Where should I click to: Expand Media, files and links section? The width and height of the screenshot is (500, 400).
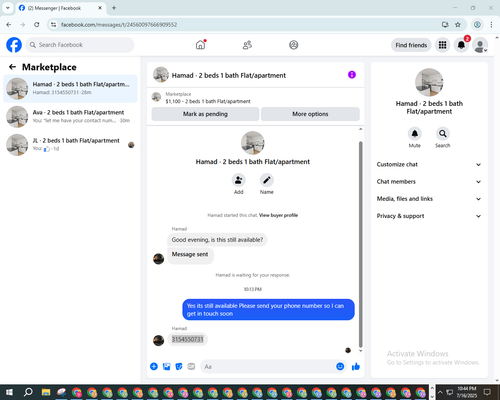pyautogui.click(x=429, y=199)
